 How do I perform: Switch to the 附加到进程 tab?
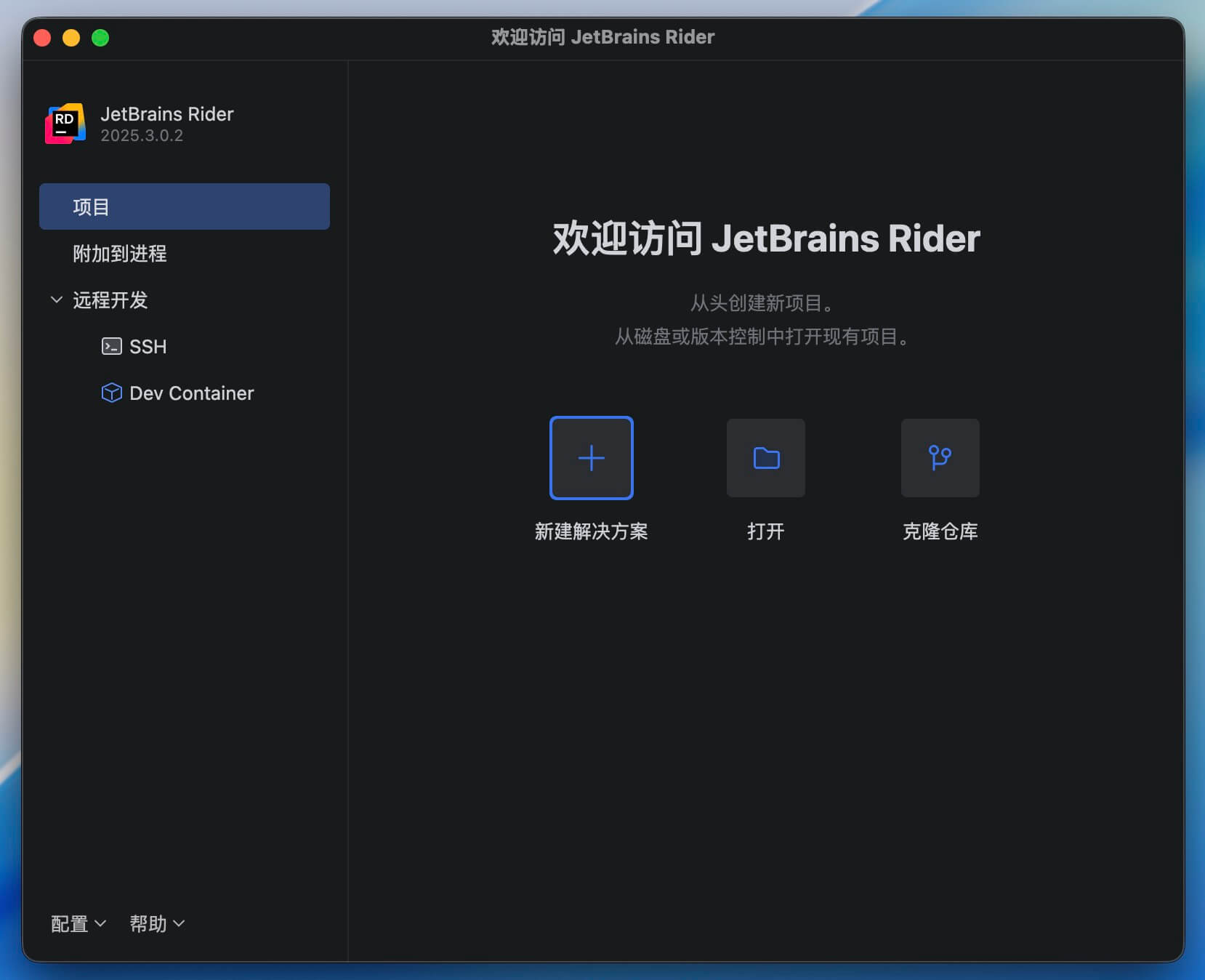tap(120, 253)
